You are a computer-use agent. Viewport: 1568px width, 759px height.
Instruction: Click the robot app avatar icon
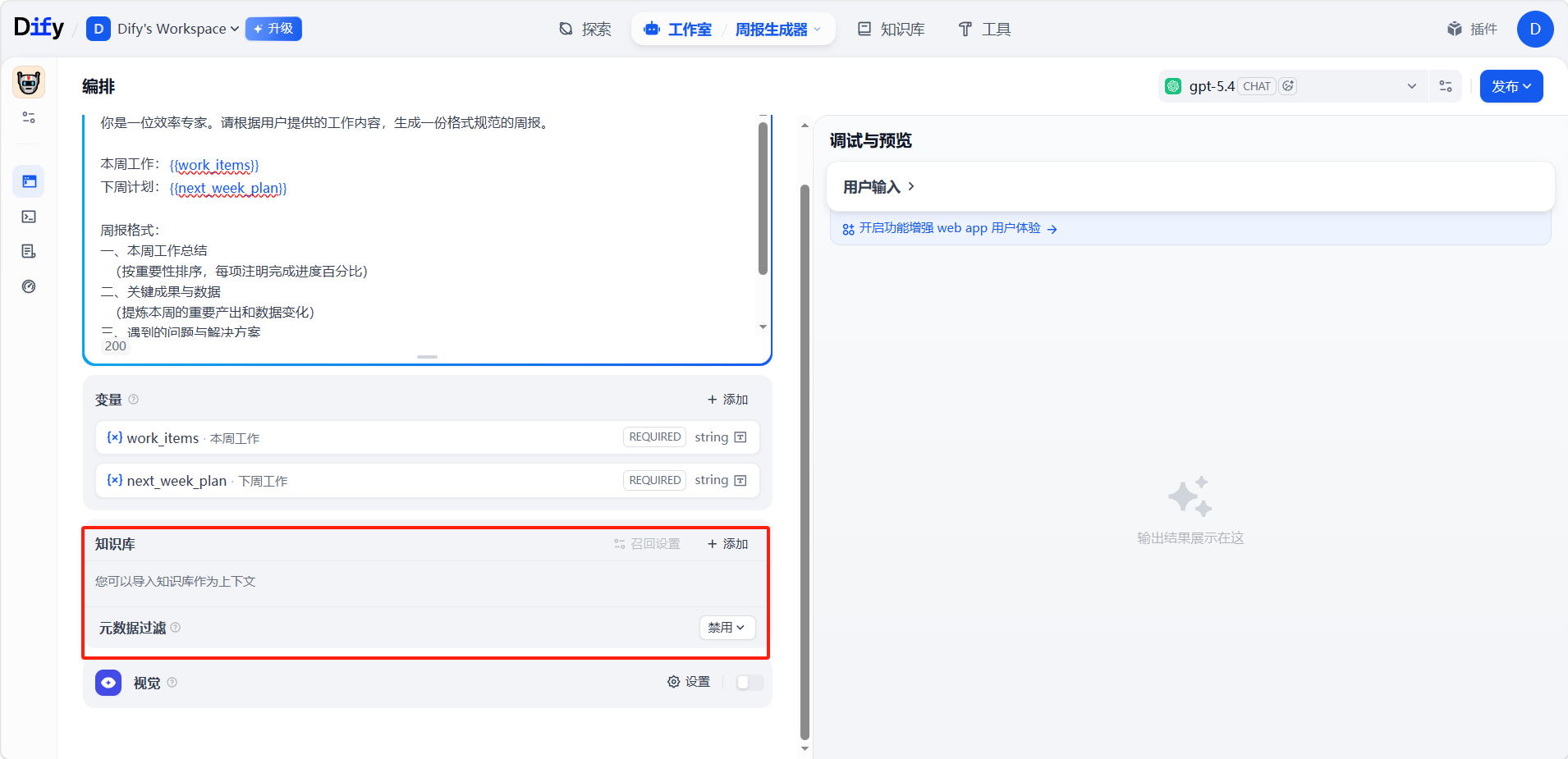pos(29,83)
